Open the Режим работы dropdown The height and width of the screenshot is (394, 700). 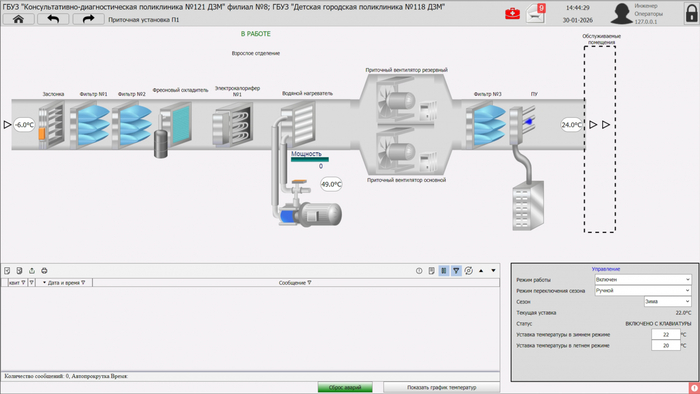tap(643, 280)
